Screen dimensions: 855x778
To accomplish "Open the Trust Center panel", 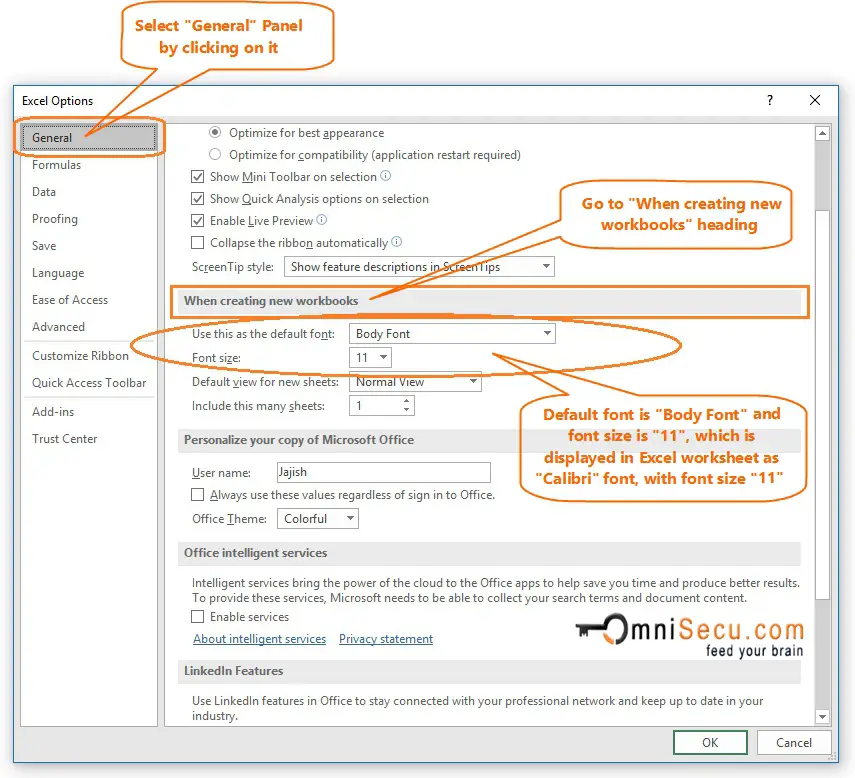I will point(64,439).
